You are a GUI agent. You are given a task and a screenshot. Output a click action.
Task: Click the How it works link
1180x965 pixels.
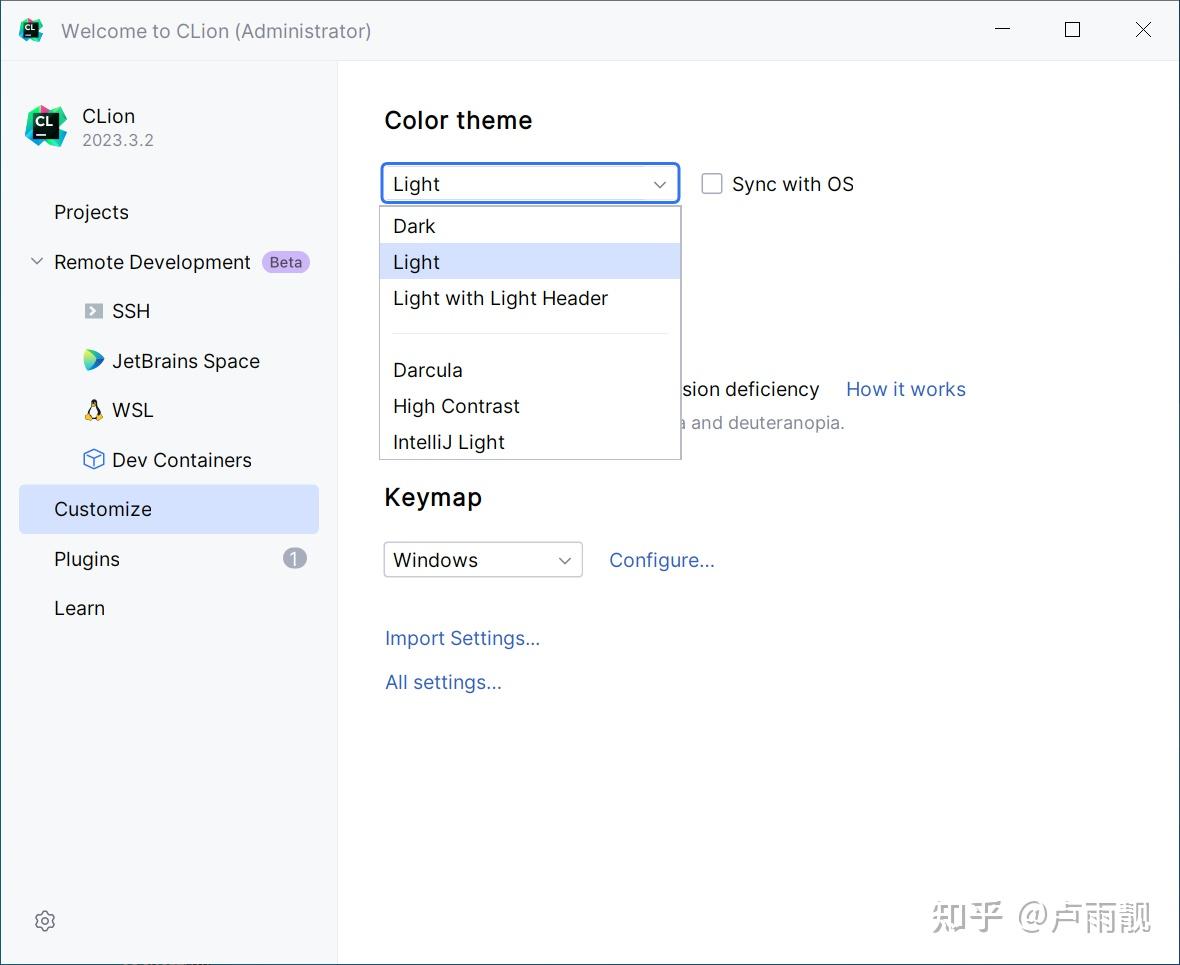click(x=906, y=389)
